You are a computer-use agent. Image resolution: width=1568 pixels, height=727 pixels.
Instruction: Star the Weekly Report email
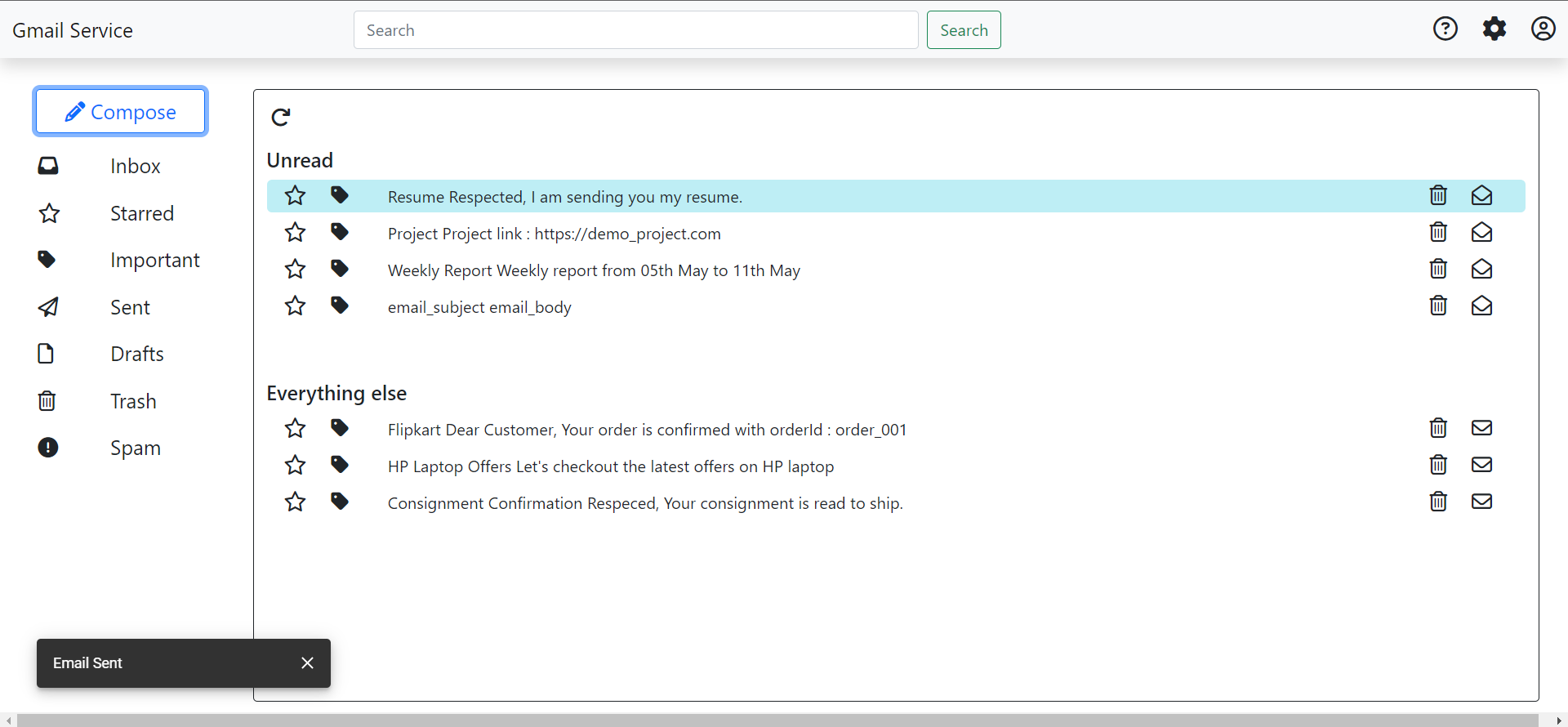(x=295, y=270)
